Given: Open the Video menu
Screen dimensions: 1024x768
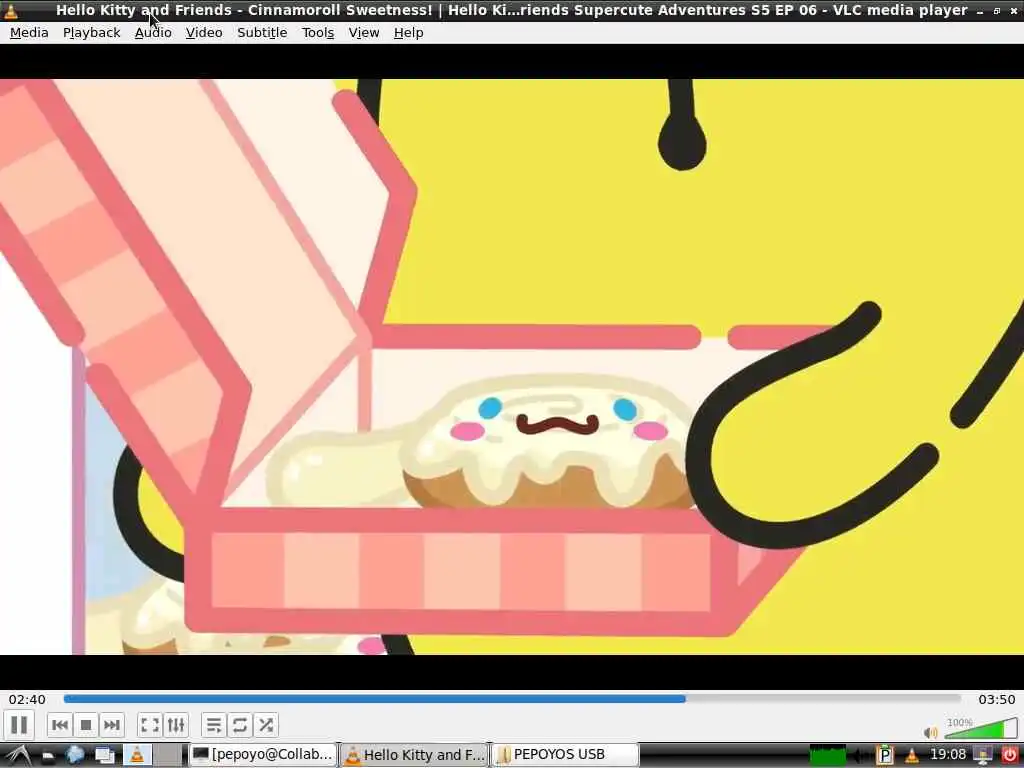Looking at the screenshot, I should (x=204, y=33).
